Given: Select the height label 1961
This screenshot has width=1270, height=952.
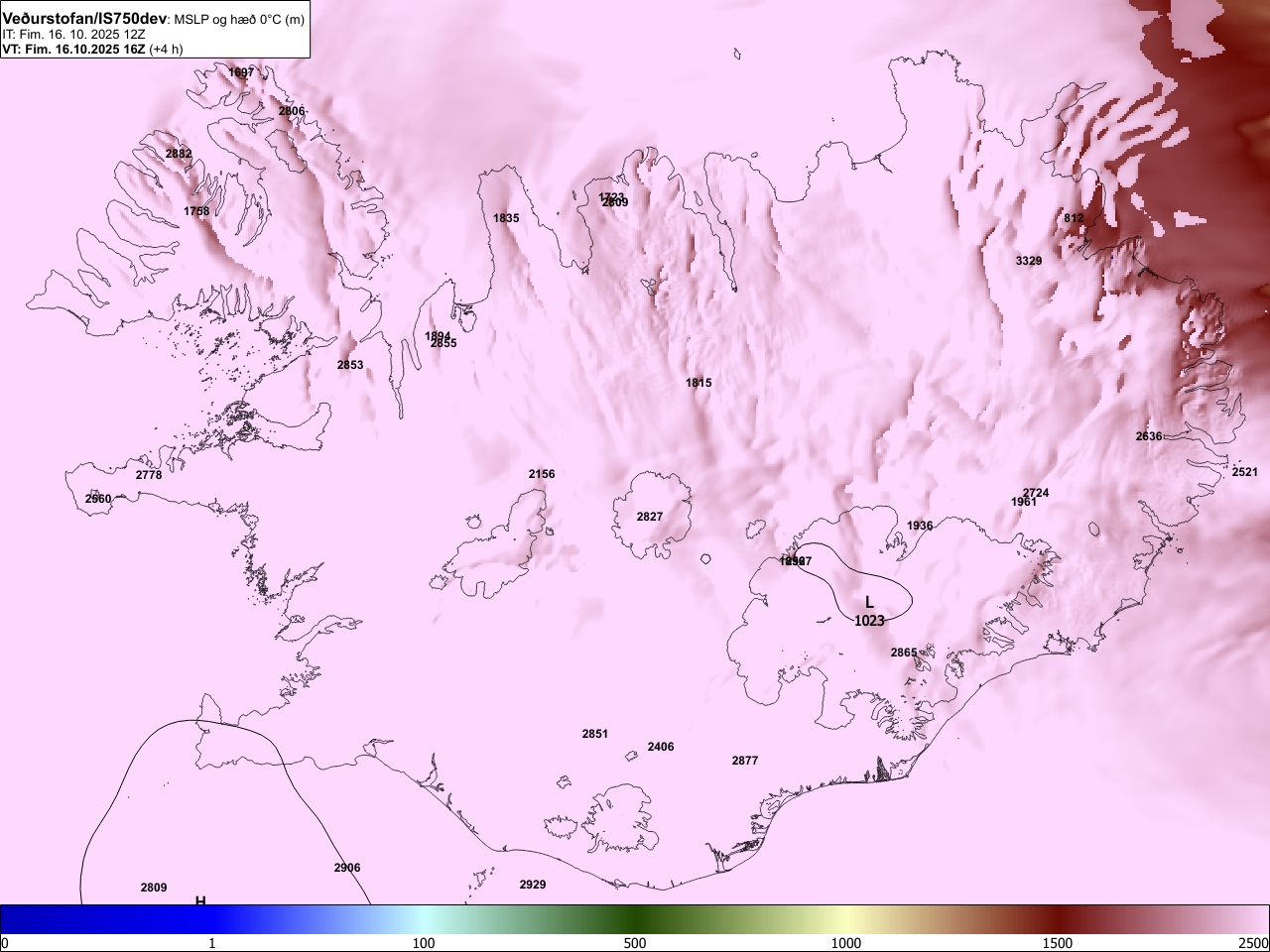Looking at the screenshot, I should 1024,502.
